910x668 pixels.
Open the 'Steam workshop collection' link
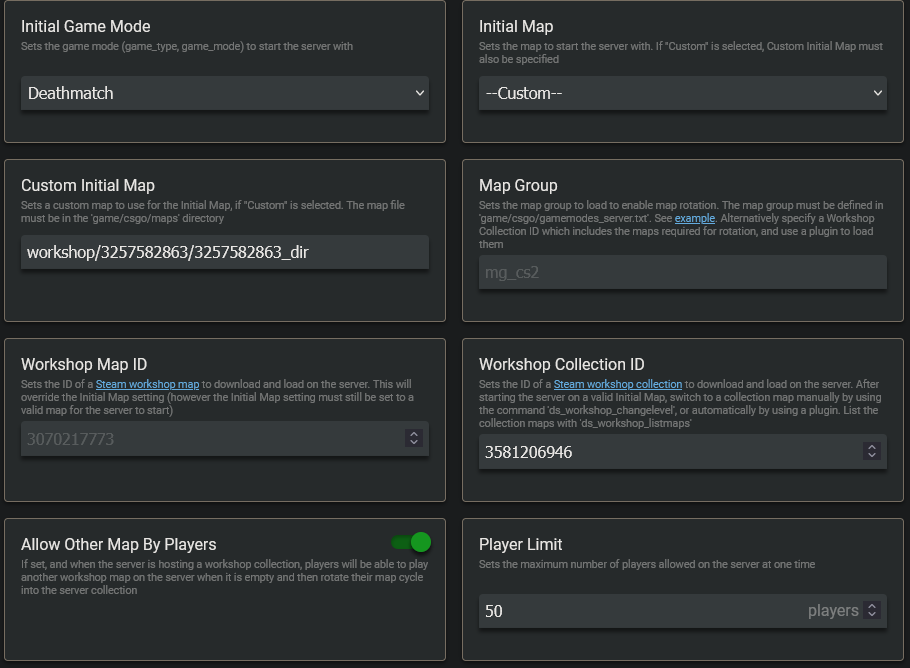(617, 384)
